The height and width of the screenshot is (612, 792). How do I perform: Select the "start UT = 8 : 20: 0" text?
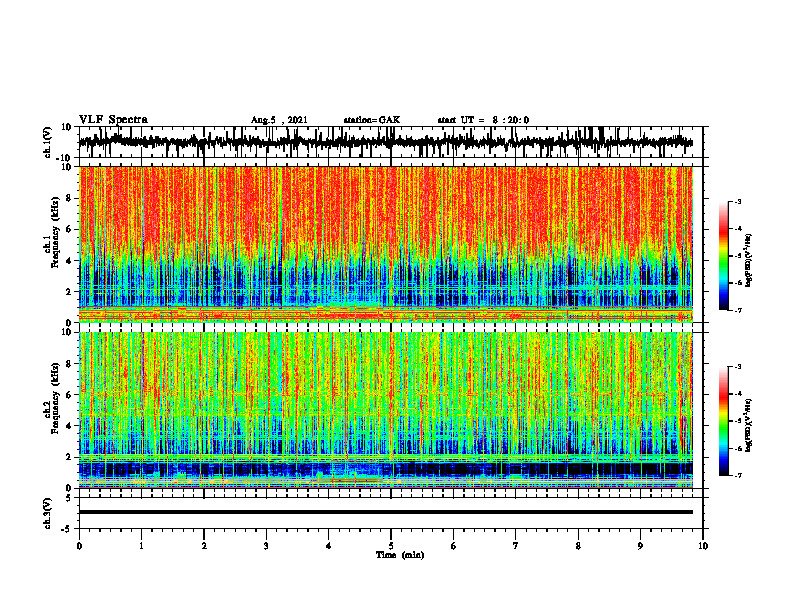[x=483, y=120]
